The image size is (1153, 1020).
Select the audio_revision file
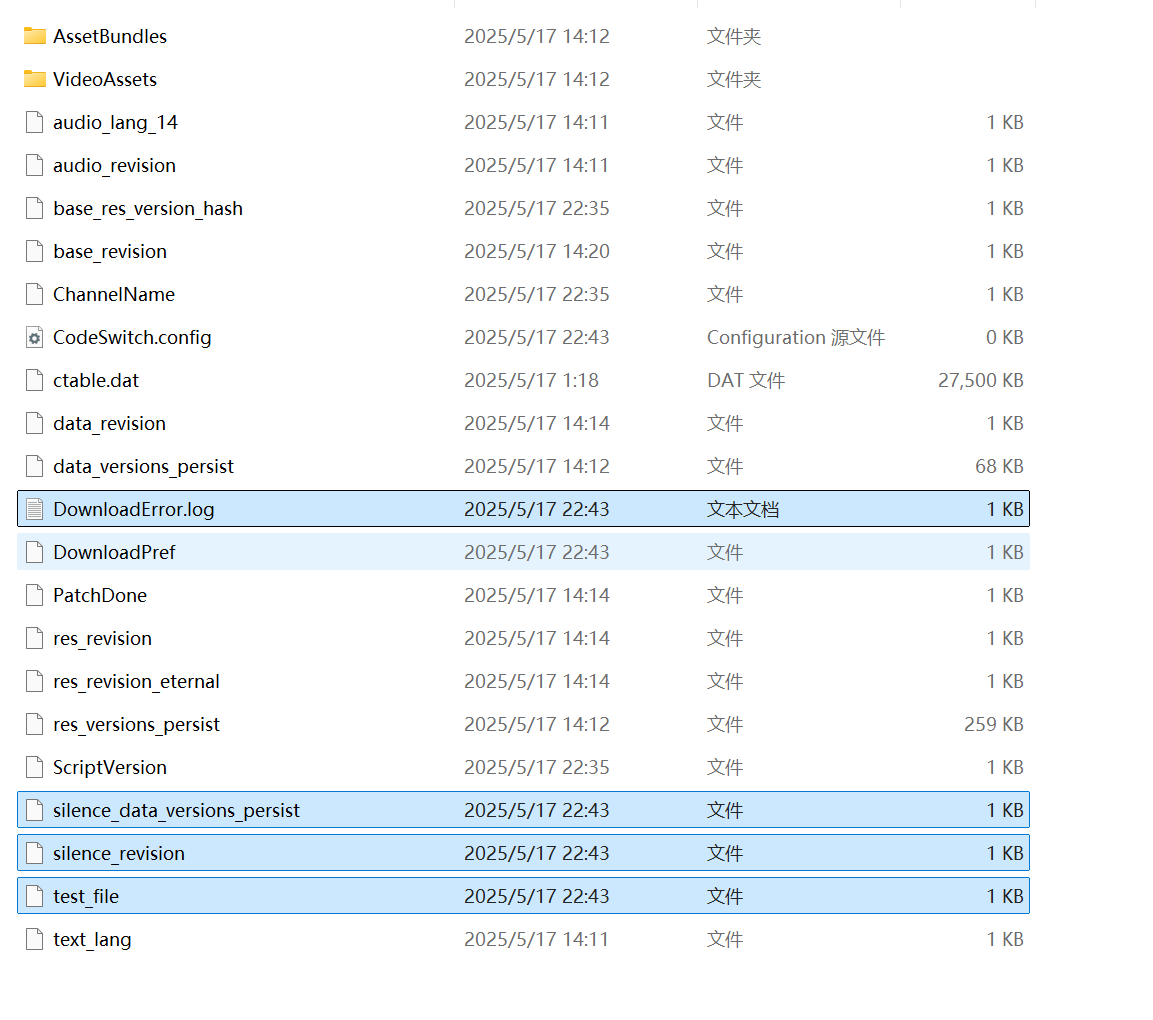pos(114,165)
